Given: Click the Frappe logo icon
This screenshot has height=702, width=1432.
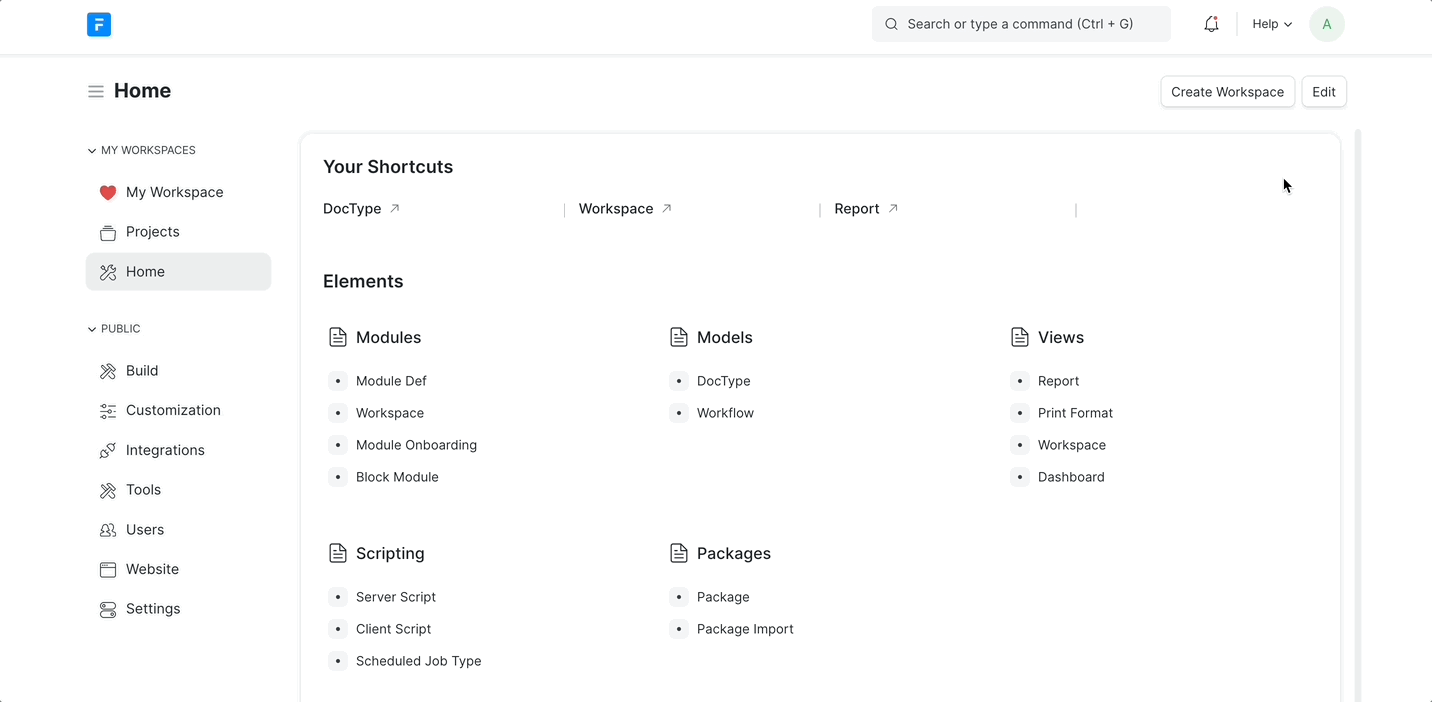Looking at the screenshot, I should (x=99, y=25).
